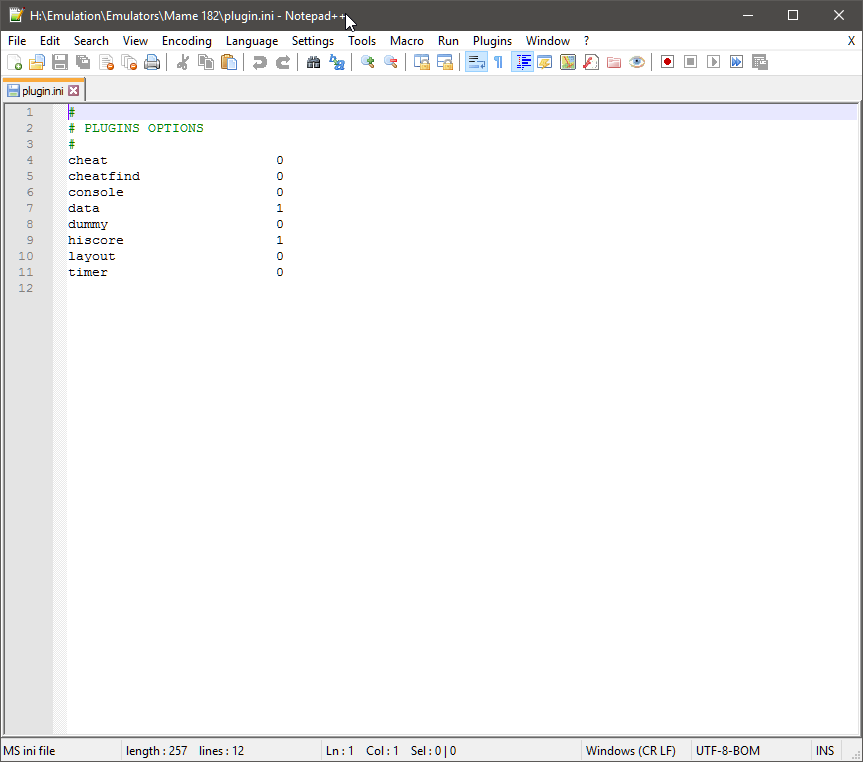Image resolution: width=863 pixels, height=762 pixels.
Task: Click the Close All toolbar icon
Action: pos(129,62)
